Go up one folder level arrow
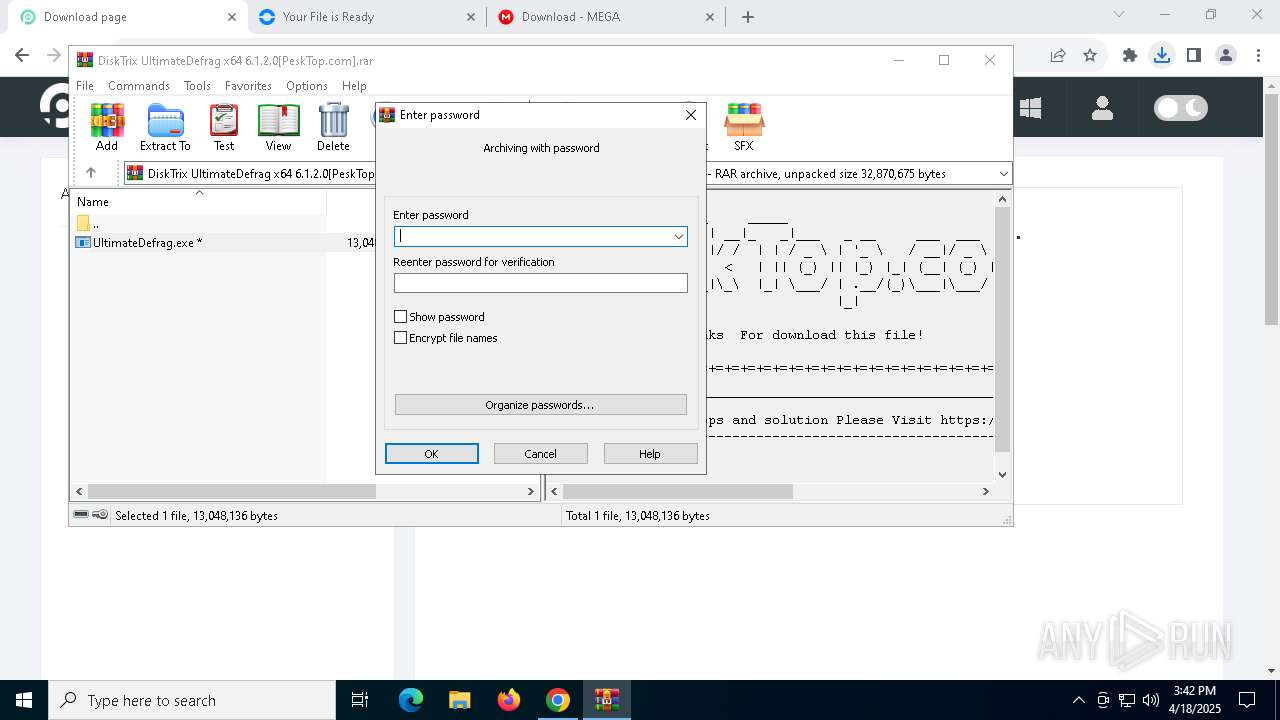Image resolution: width=1280 pixels, height=720 pixels. pos(91,173)
